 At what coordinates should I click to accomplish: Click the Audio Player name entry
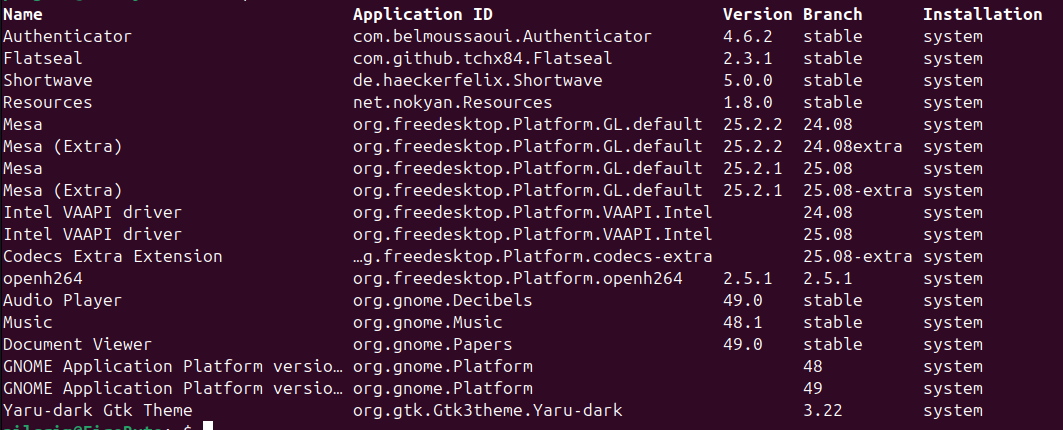[62, 300]
